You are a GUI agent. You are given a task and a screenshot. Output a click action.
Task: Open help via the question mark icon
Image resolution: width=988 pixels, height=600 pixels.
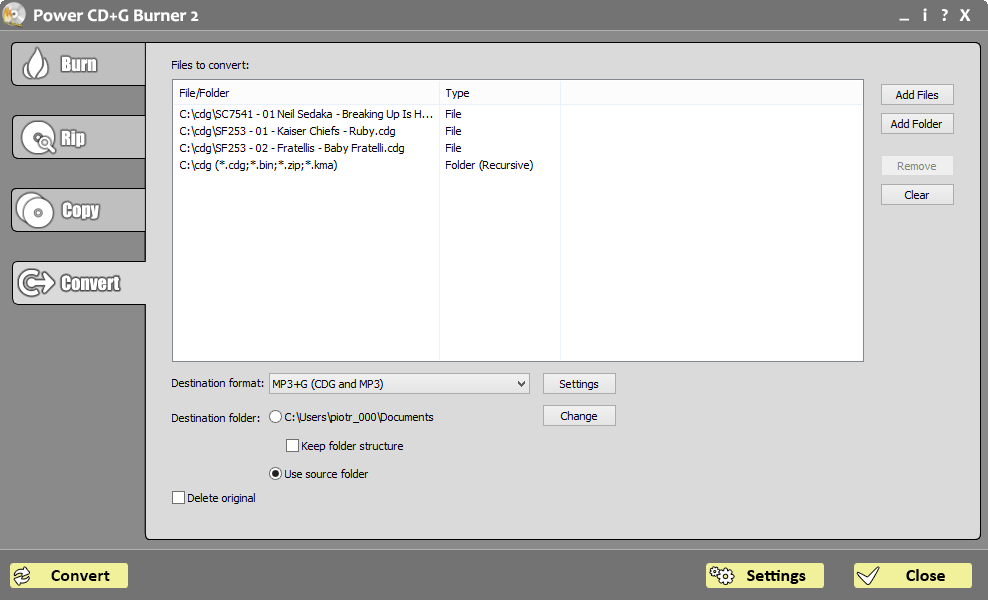943,15
